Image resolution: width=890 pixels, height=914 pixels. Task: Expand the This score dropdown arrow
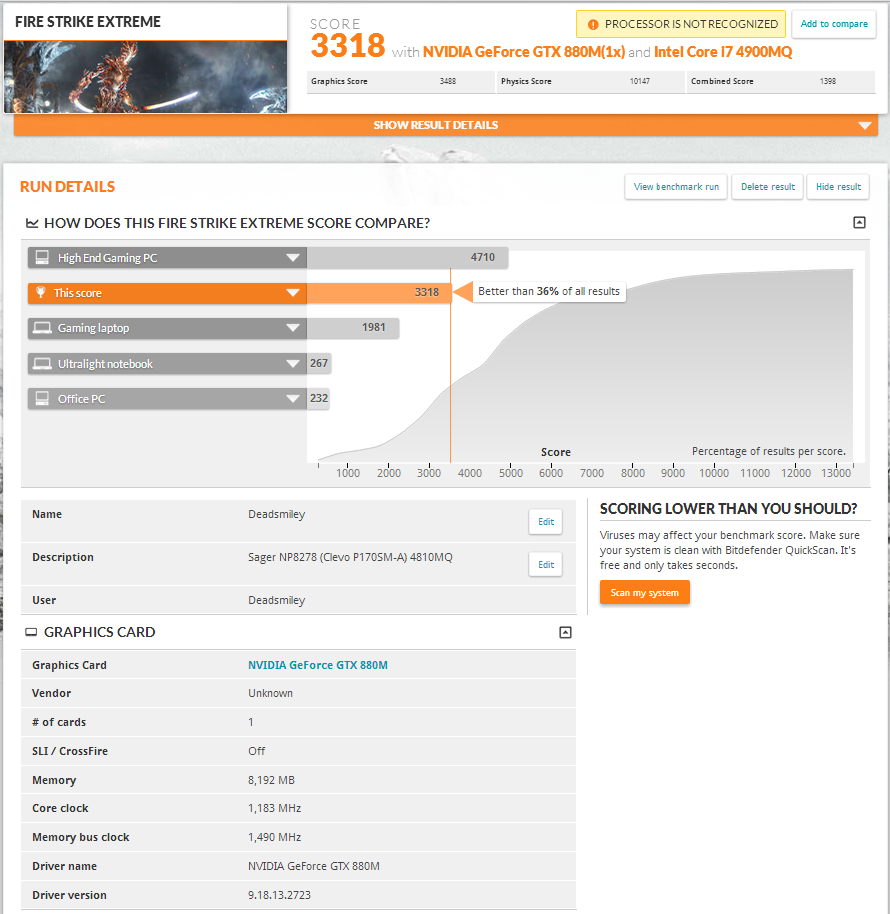pos(293,293)
